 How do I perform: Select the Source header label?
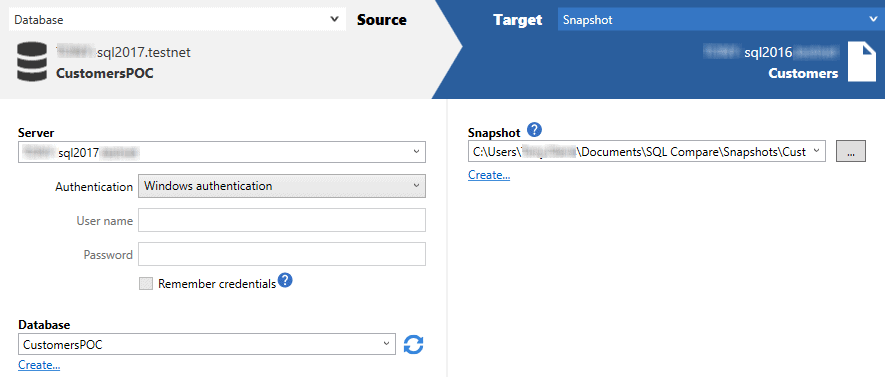382,20
